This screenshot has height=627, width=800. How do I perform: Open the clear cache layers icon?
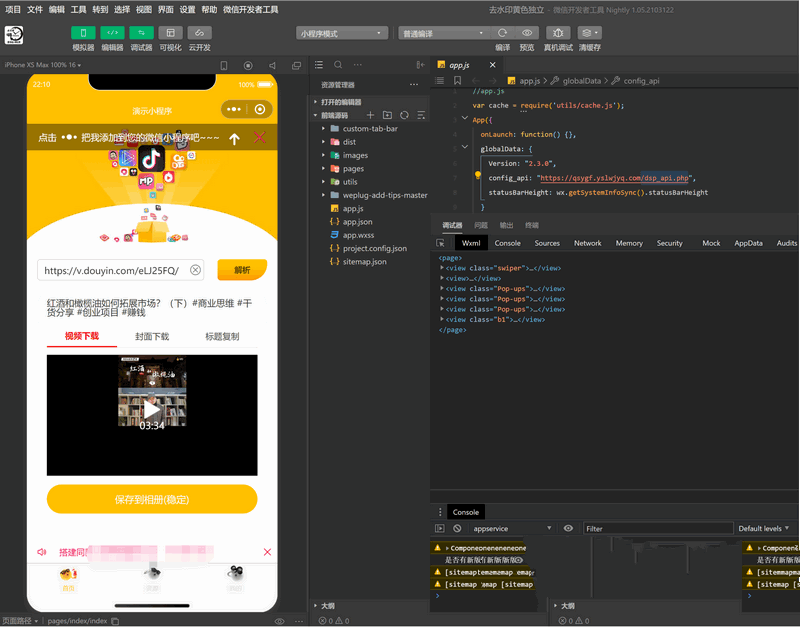pyautogui.click(x=590, y=33)
